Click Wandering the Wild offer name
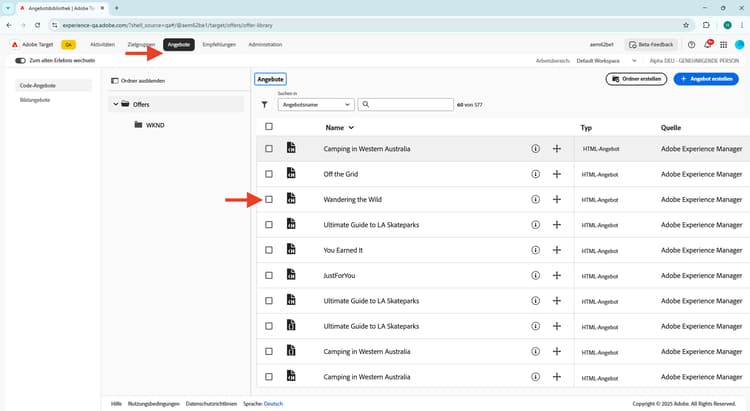The height and width of the screenshot is (411, 750). point(353,200)
